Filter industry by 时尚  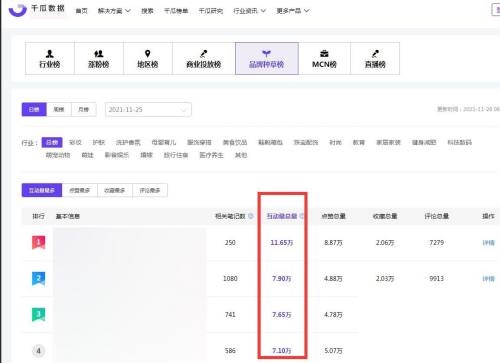pos(335,142)
